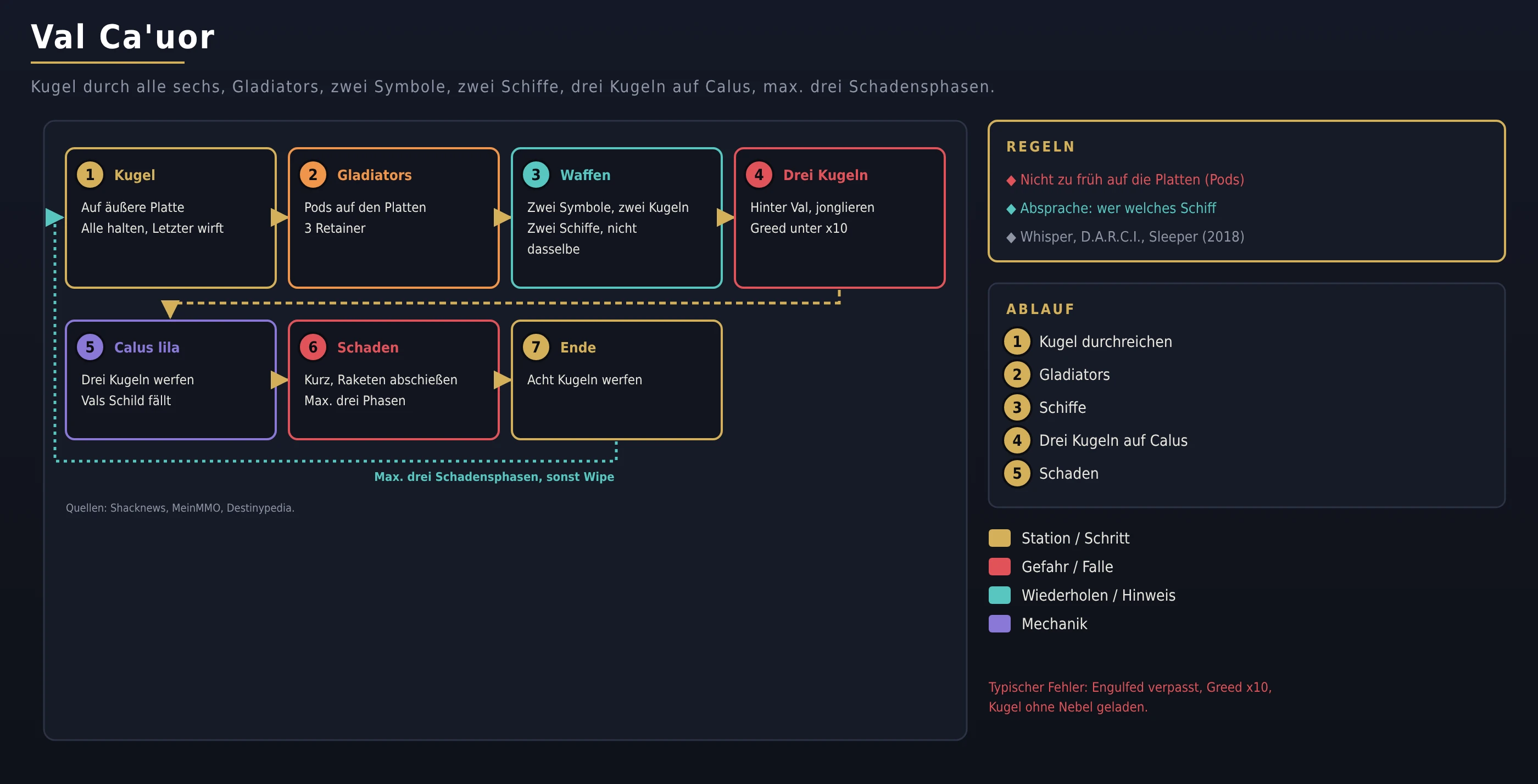Click Ablauf badge 3 beside Schiffe

(1017, 407)
